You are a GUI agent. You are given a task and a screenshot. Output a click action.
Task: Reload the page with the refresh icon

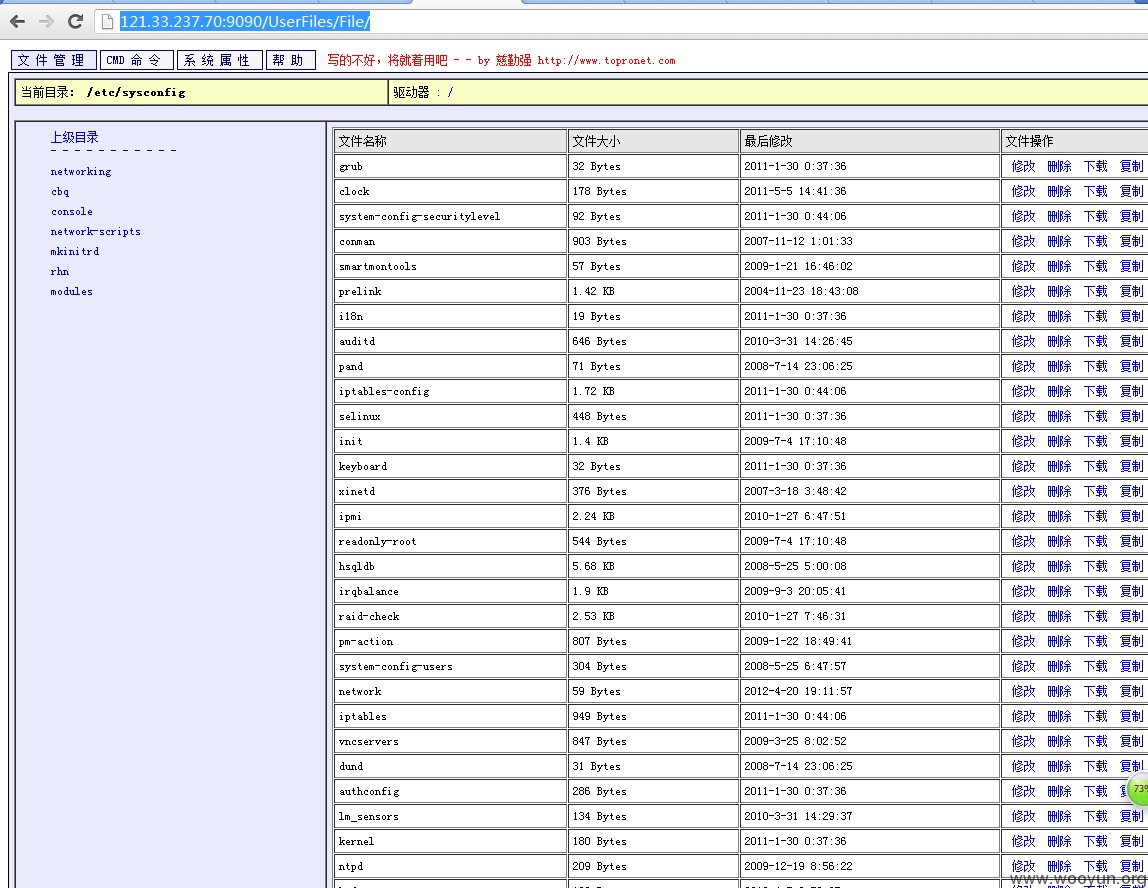pyautogui.click(x=75, y=21)
